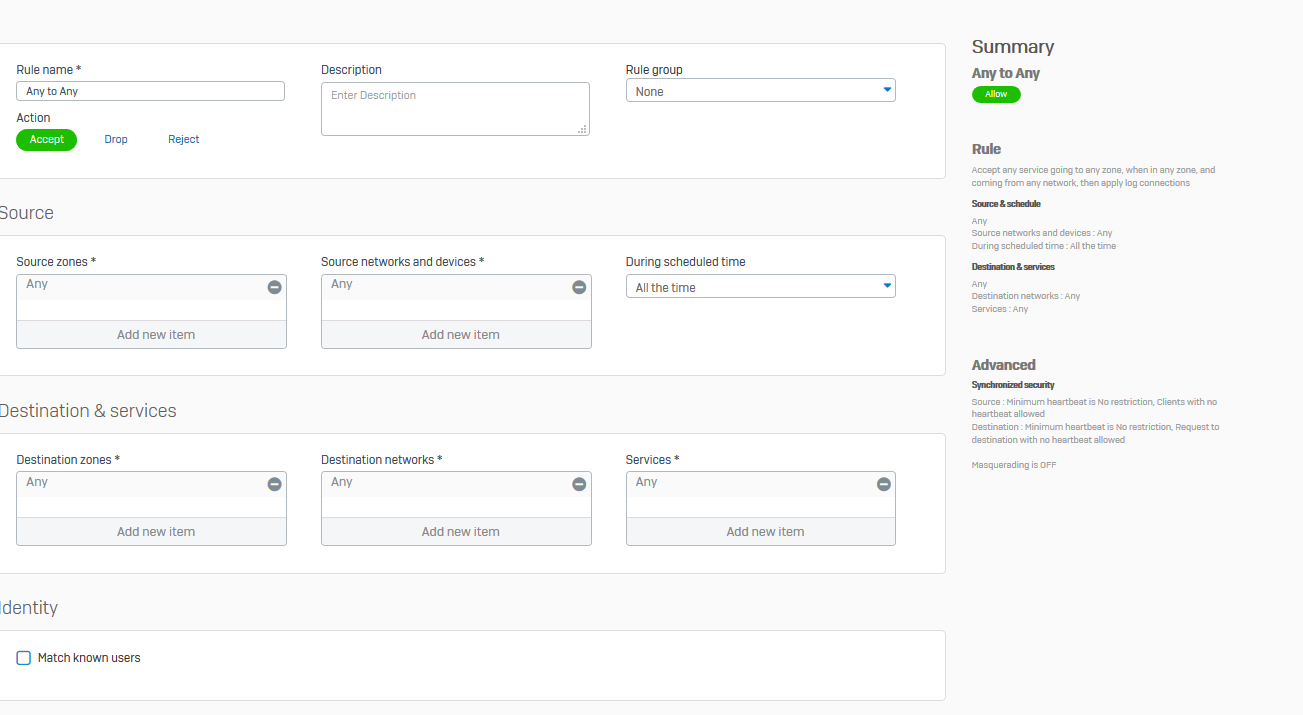1303x715 pixels.
Task: Remove Any from Destination networks list
Action: [x=578, y=484]
